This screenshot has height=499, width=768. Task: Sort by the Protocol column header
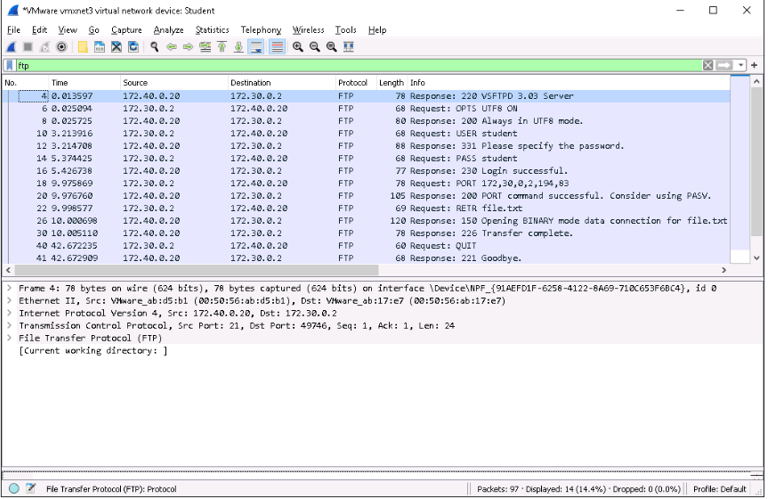[356, 83]
